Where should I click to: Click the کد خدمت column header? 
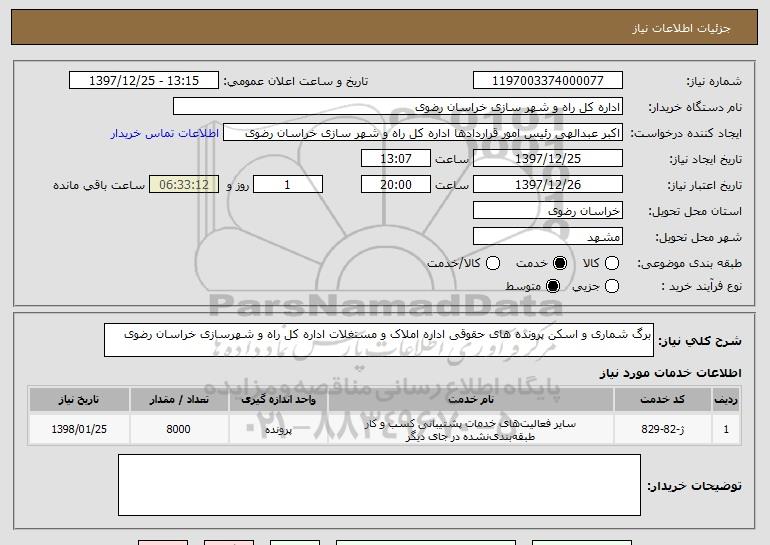[662, 400]
